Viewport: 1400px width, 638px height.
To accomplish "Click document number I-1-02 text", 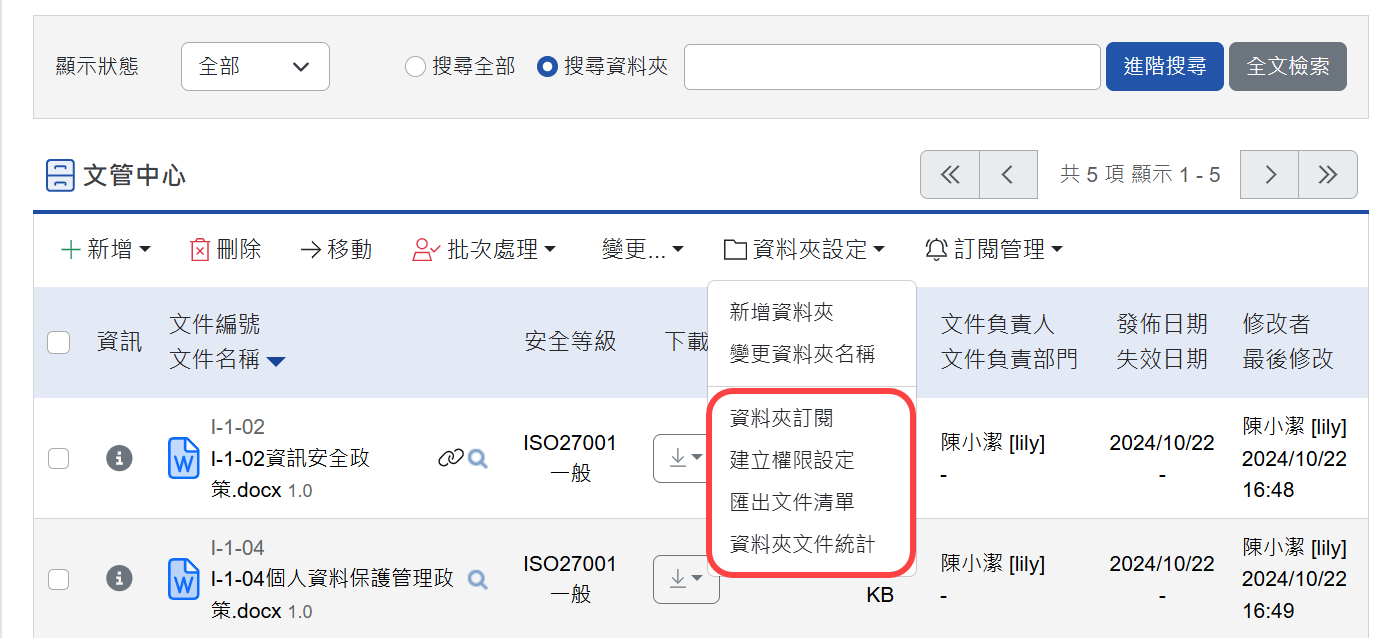I will click(238, 427).
